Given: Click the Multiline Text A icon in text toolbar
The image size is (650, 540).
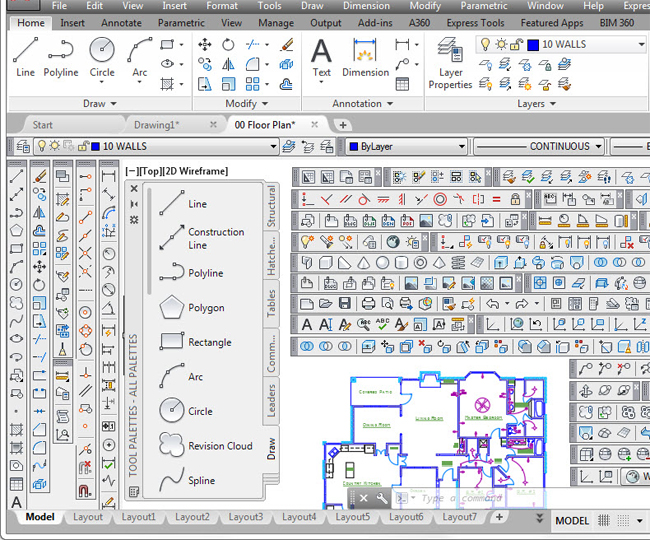Looking at the screenshot, I should tap(306, 324).
